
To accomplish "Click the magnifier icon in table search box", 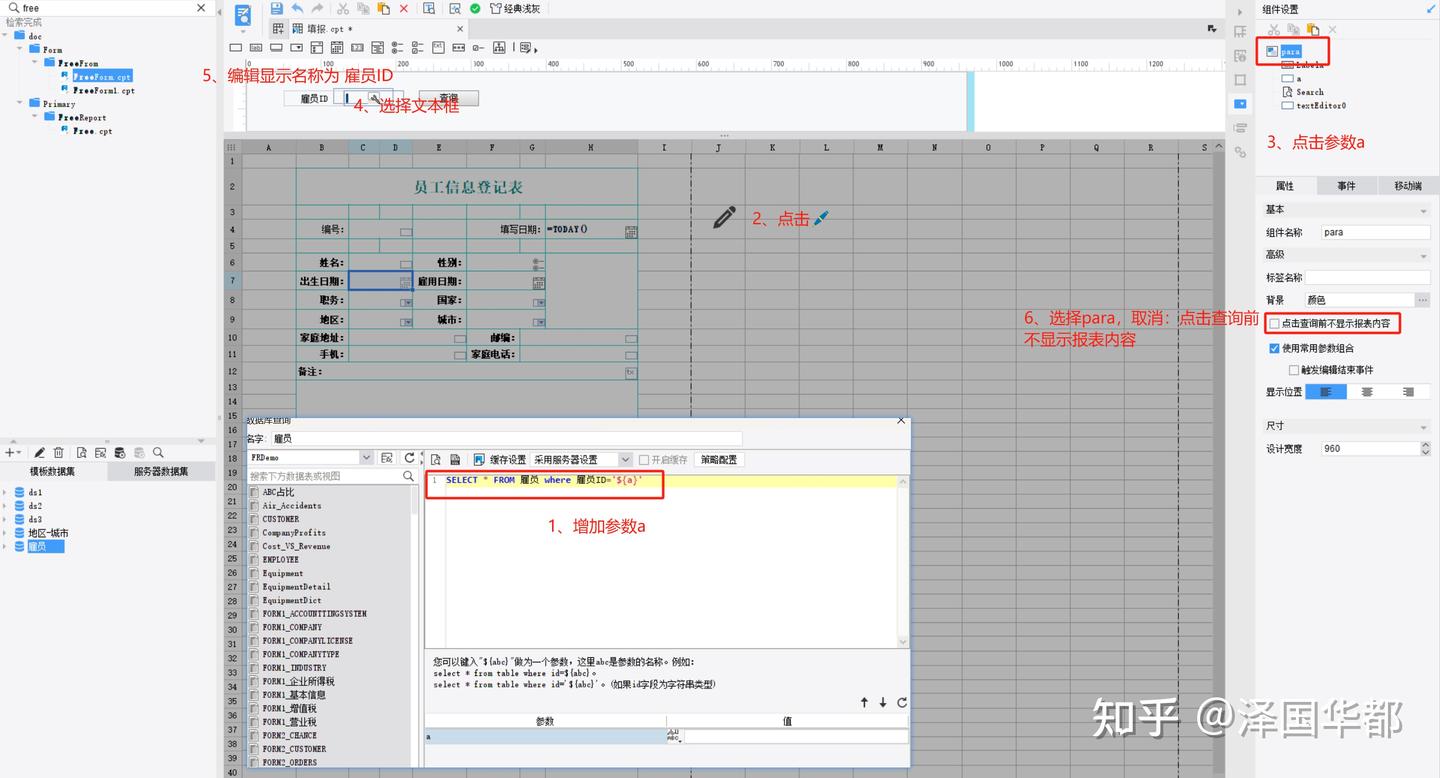I will (x=408, y=476).
